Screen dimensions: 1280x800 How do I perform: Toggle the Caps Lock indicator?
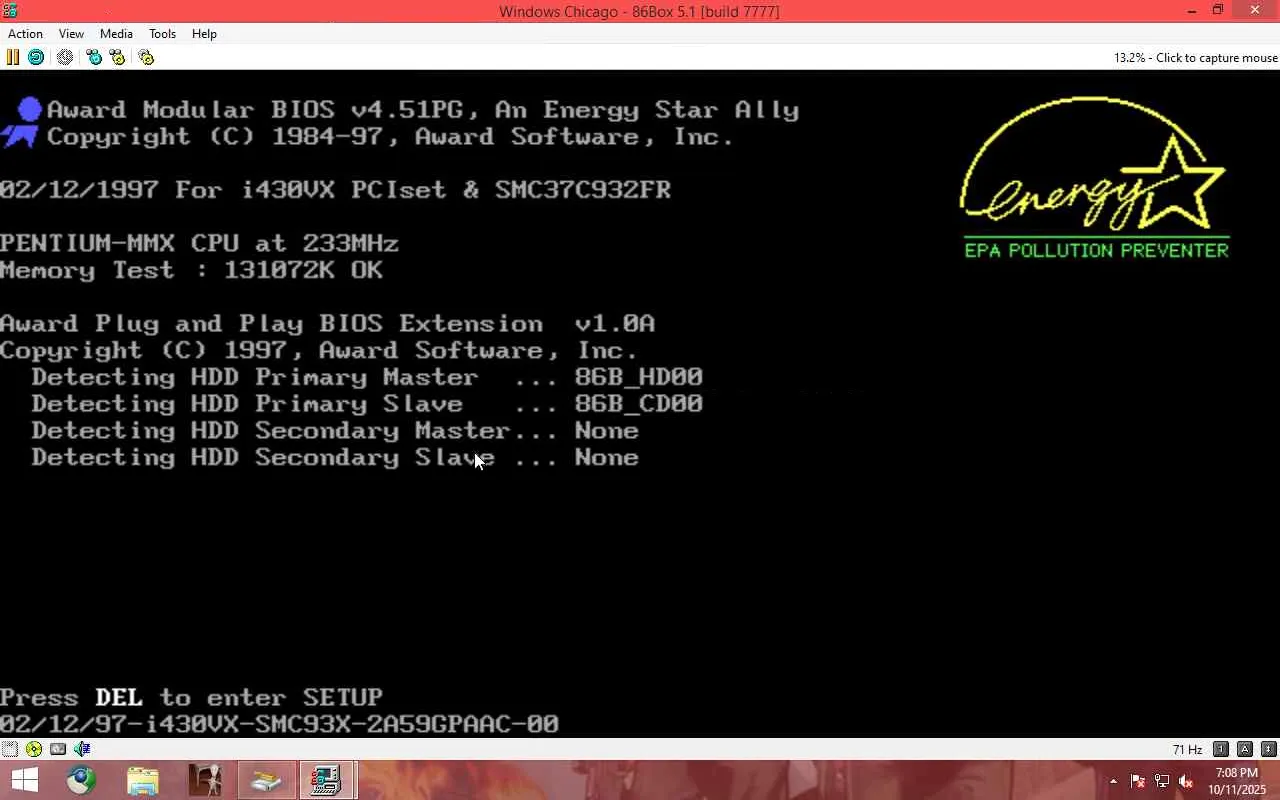point(1245,749)
